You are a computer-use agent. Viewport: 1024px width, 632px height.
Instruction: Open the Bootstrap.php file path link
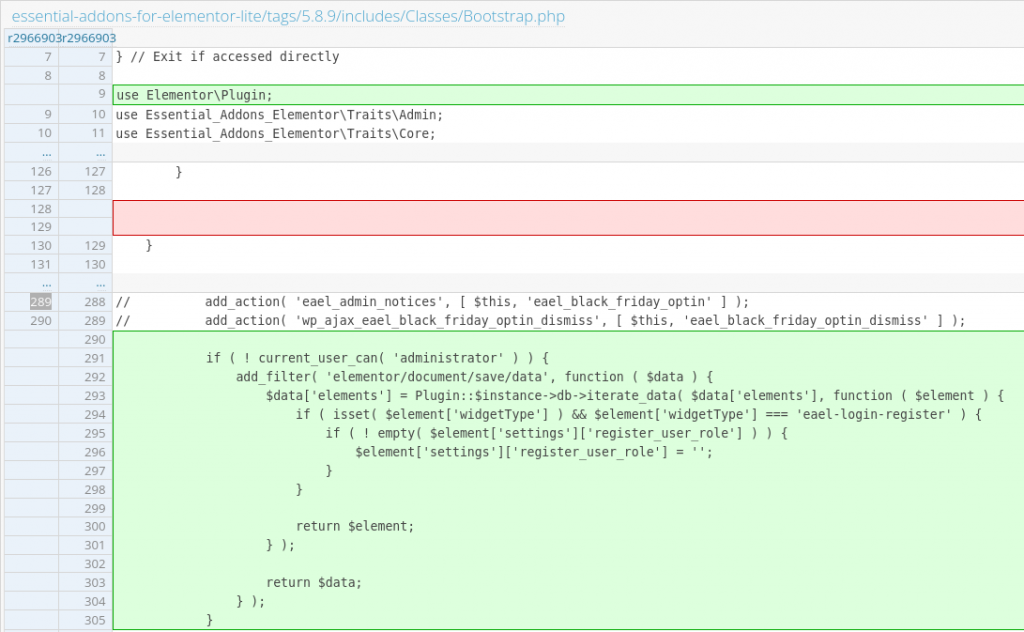[x=285, y=17]
